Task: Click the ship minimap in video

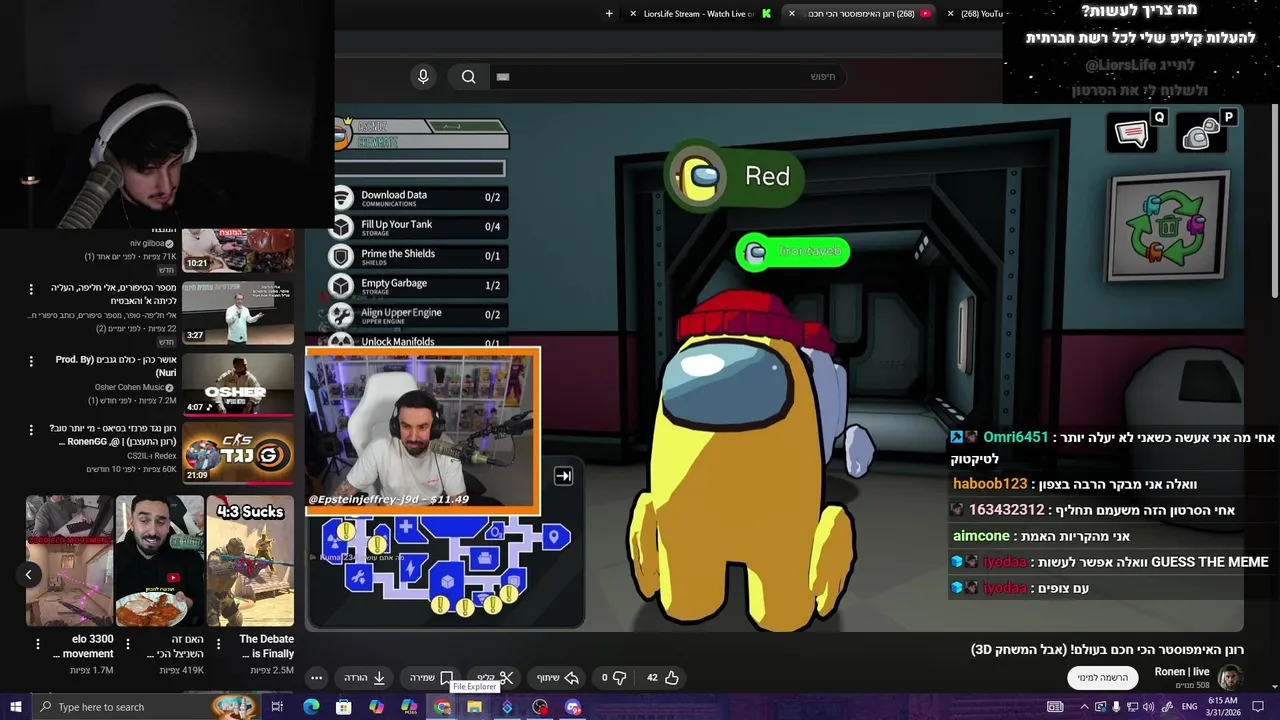Action: [445, 568]
